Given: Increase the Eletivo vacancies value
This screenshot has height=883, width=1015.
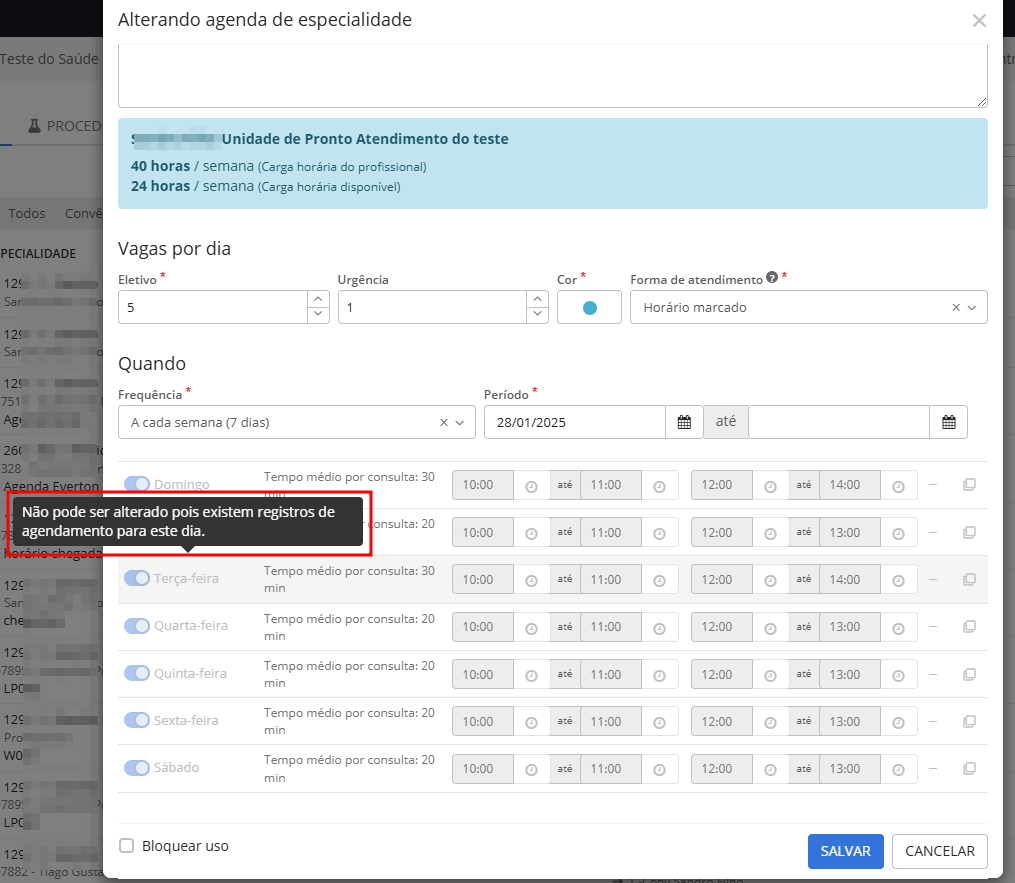Looking at the screenshot, I should (x=318, y=299).
